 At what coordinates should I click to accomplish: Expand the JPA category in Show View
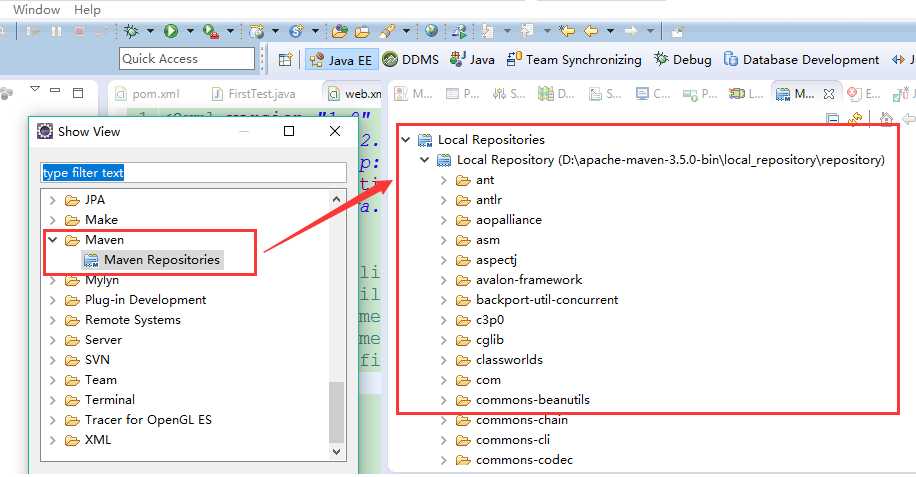(53, 201)
